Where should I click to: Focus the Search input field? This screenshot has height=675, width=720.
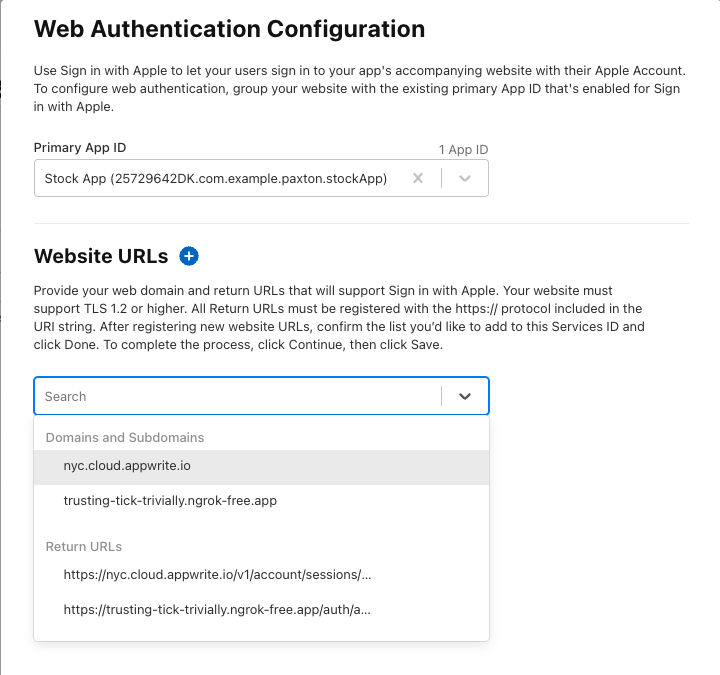(x=237, y=396)
